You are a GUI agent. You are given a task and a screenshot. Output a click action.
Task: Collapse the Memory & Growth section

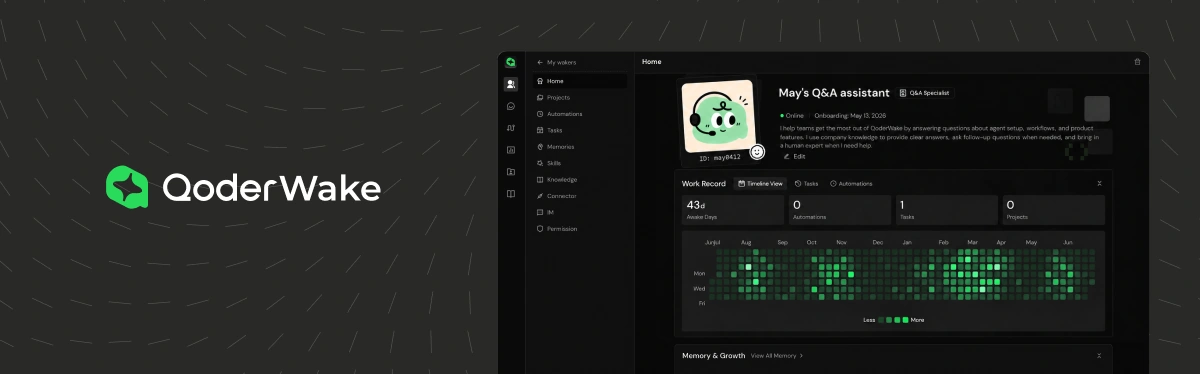point(1100,355)
